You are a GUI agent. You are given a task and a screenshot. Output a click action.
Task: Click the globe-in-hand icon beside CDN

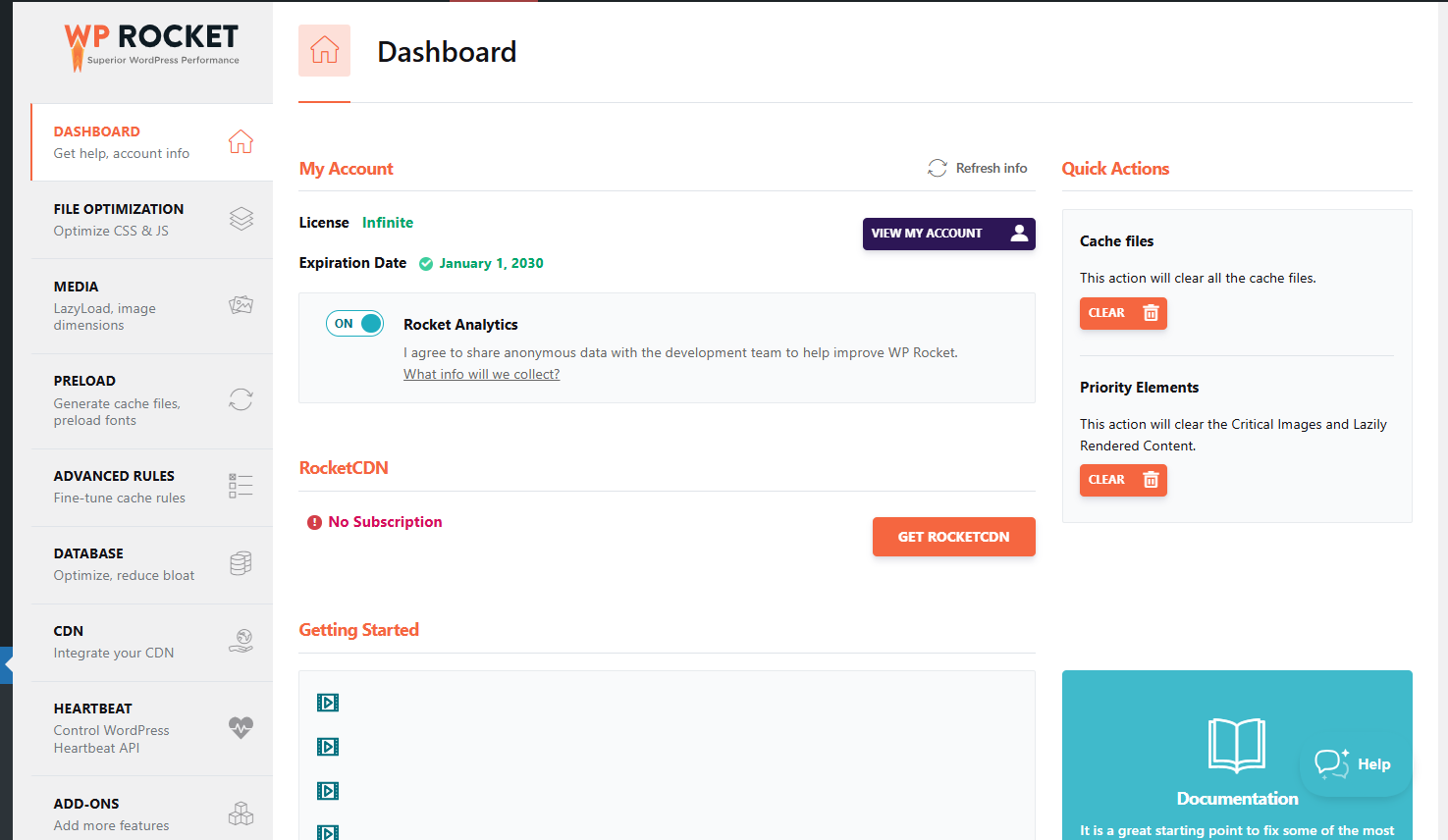click(241, 641)
